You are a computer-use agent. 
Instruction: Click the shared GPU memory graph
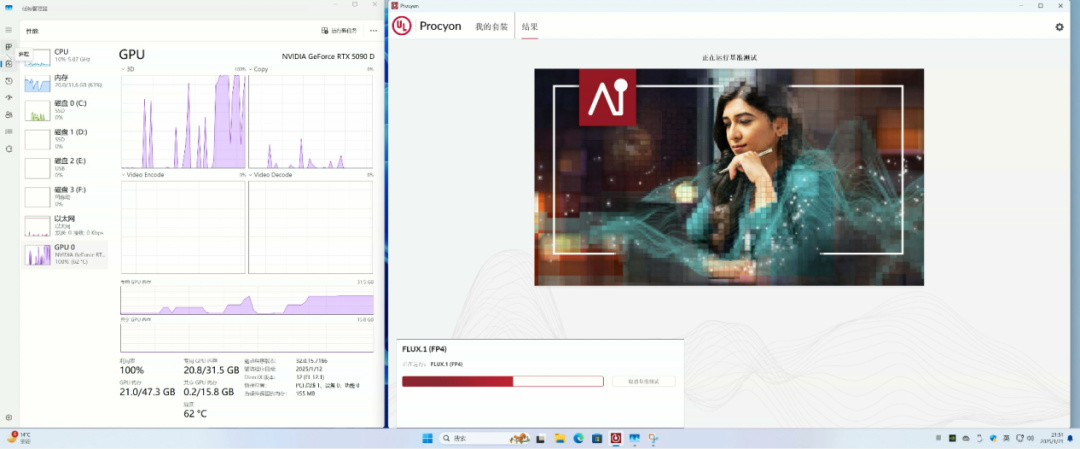click(247, 337)
